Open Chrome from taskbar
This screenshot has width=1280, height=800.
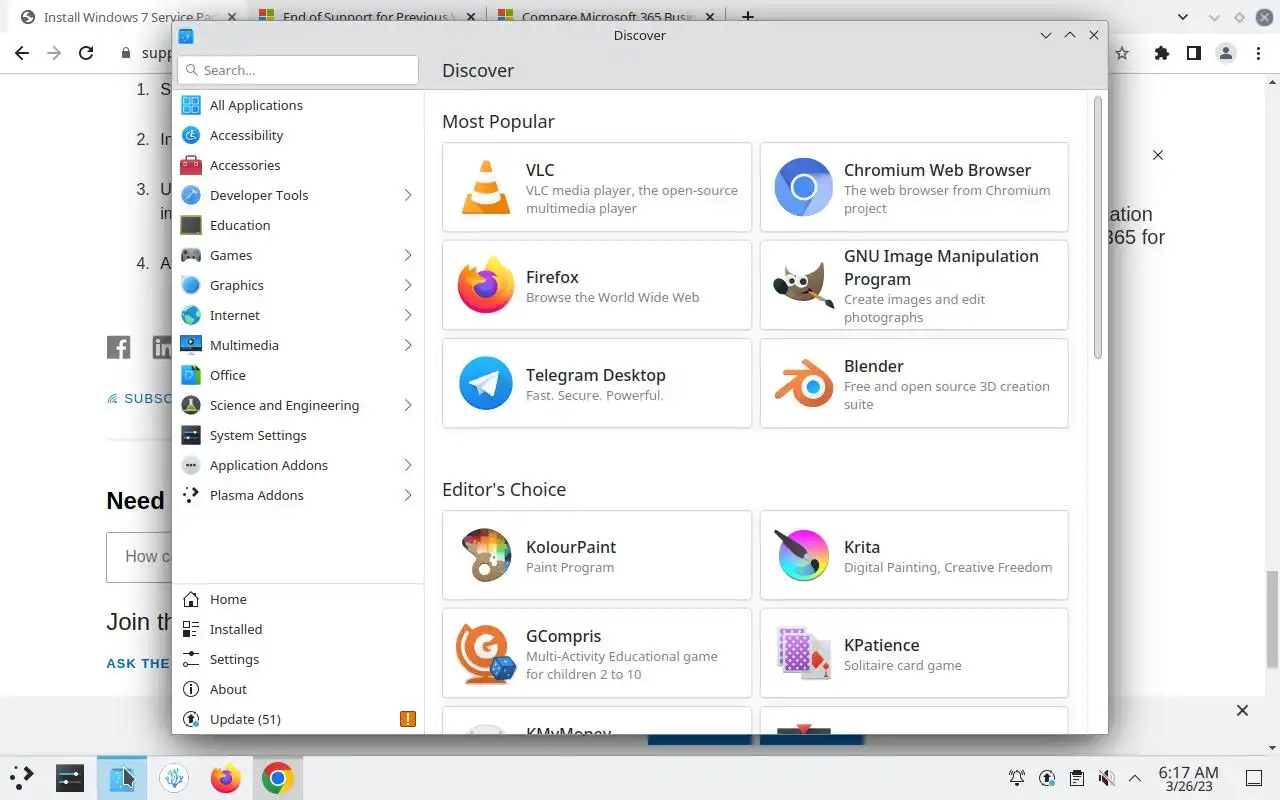pos(278,777)
